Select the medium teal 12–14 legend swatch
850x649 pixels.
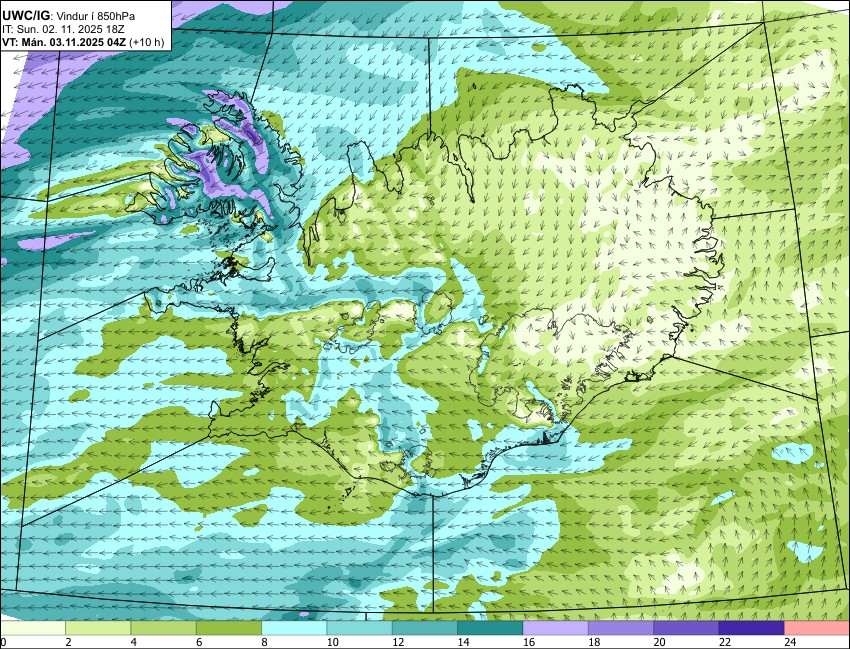click(x=425, y=628)
